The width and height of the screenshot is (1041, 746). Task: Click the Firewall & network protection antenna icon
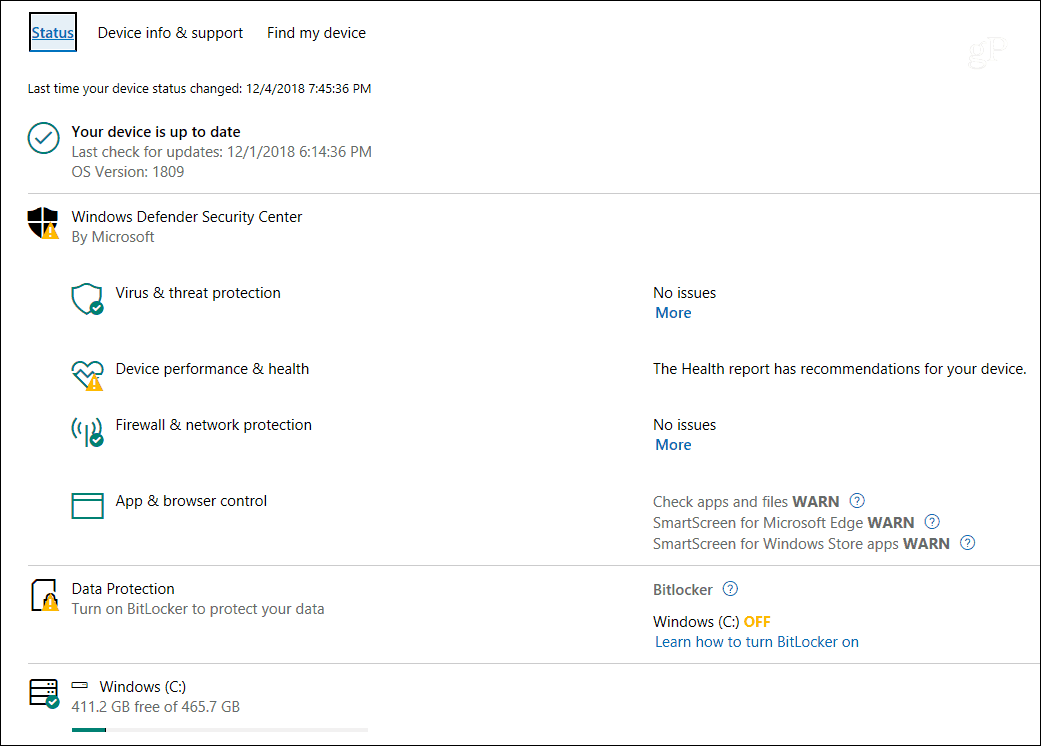(x=87, y=431)
